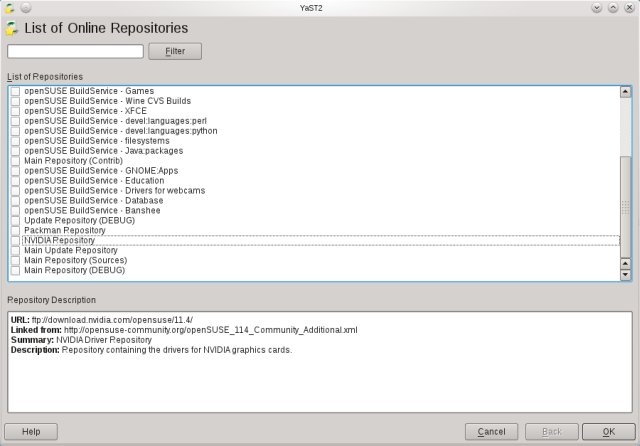Click the Back button
The width and height of the screenshot is (640, 446).
552,432
